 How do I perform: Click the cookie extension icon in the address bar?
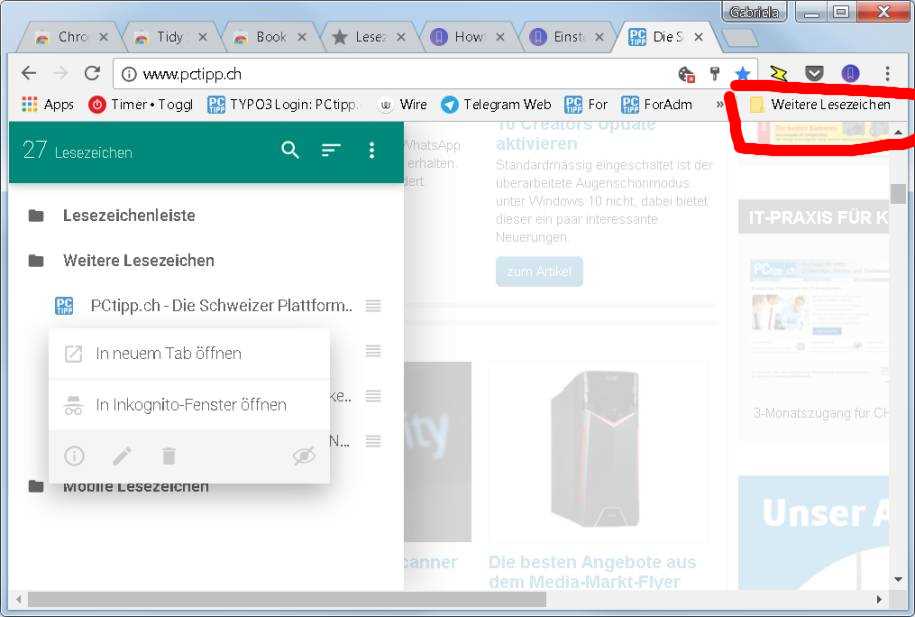click(686, 74)
